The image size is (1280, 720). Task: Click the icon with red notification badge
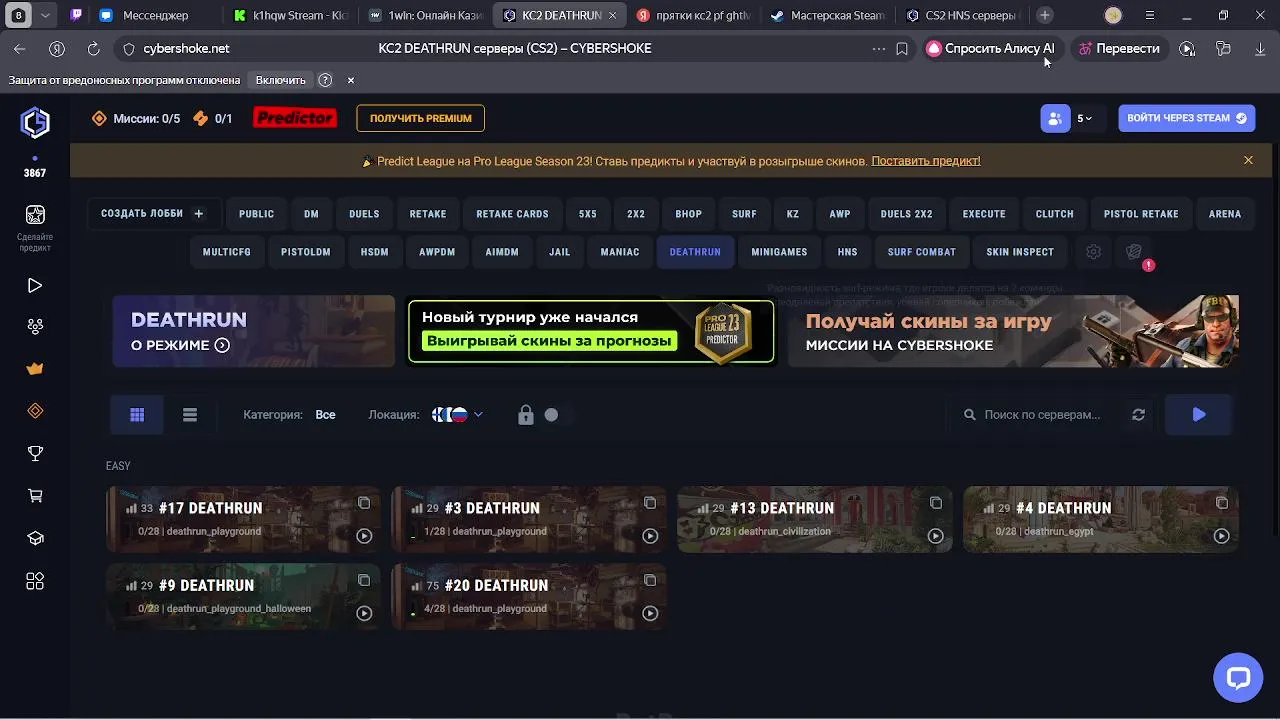(x=1134, y=252)
